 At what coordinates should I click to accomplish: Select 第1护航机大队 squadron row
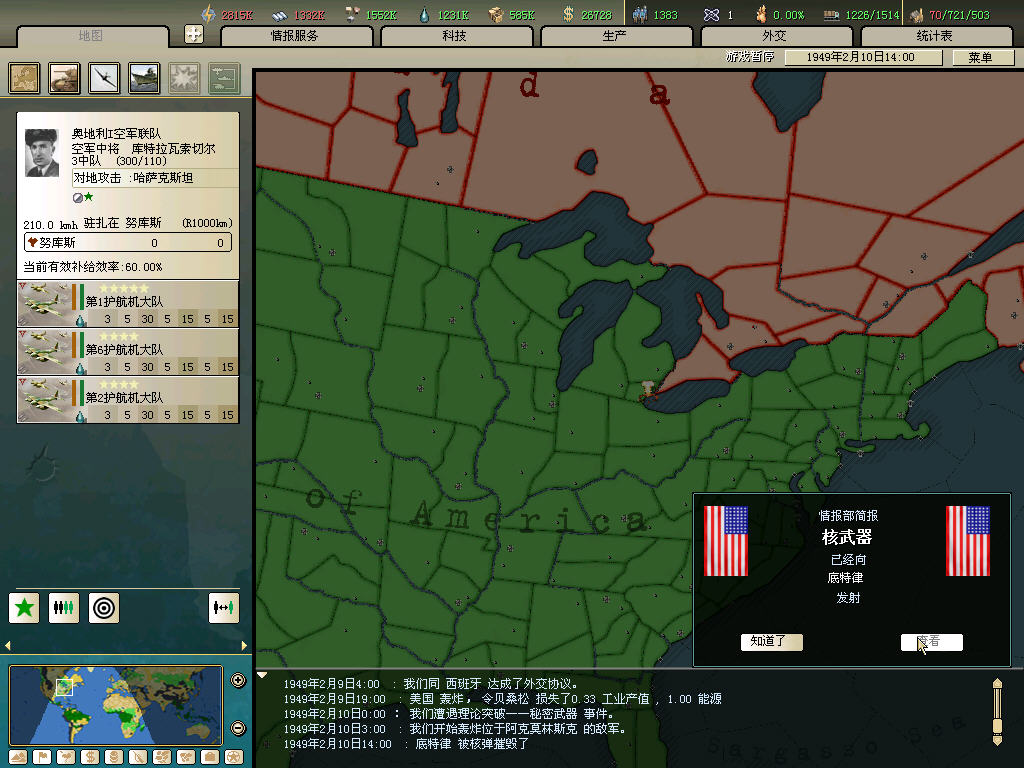pos(127,304)
